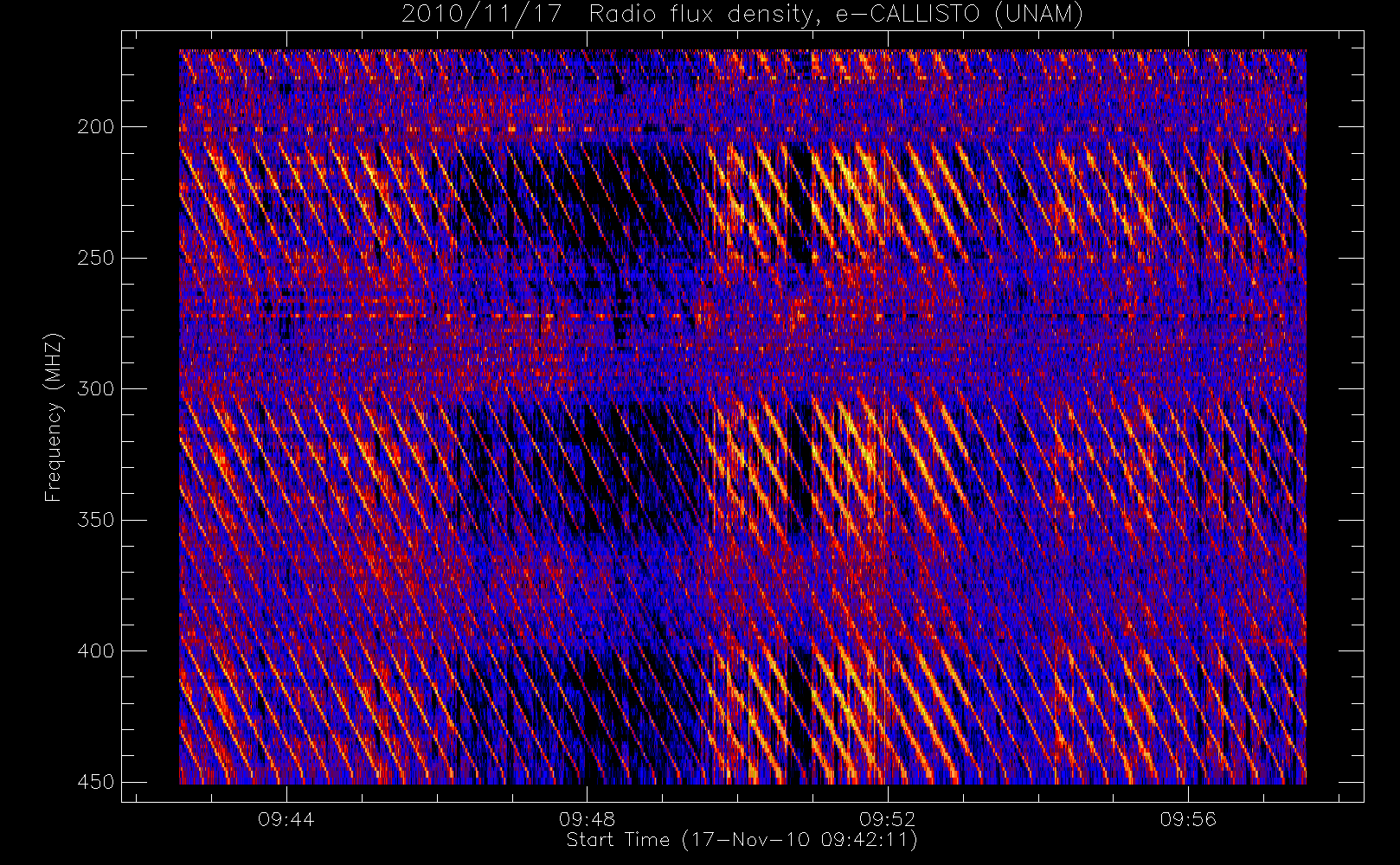Click the 'Start Time (17-Nov-10 09:42:11)' label

[742, 840]
